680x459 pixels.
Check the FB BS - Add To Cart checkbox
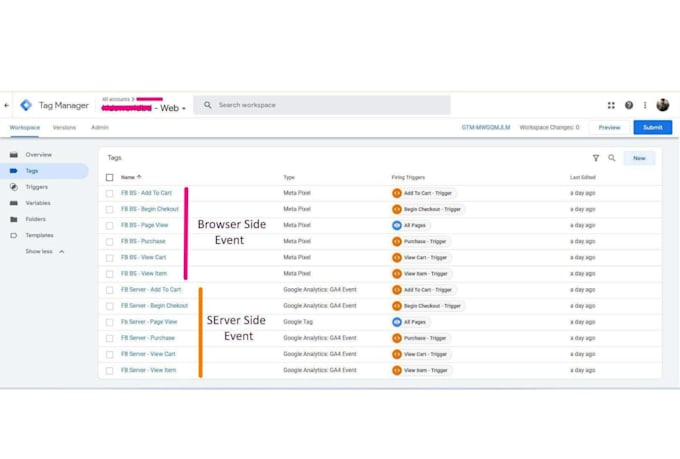109,193
